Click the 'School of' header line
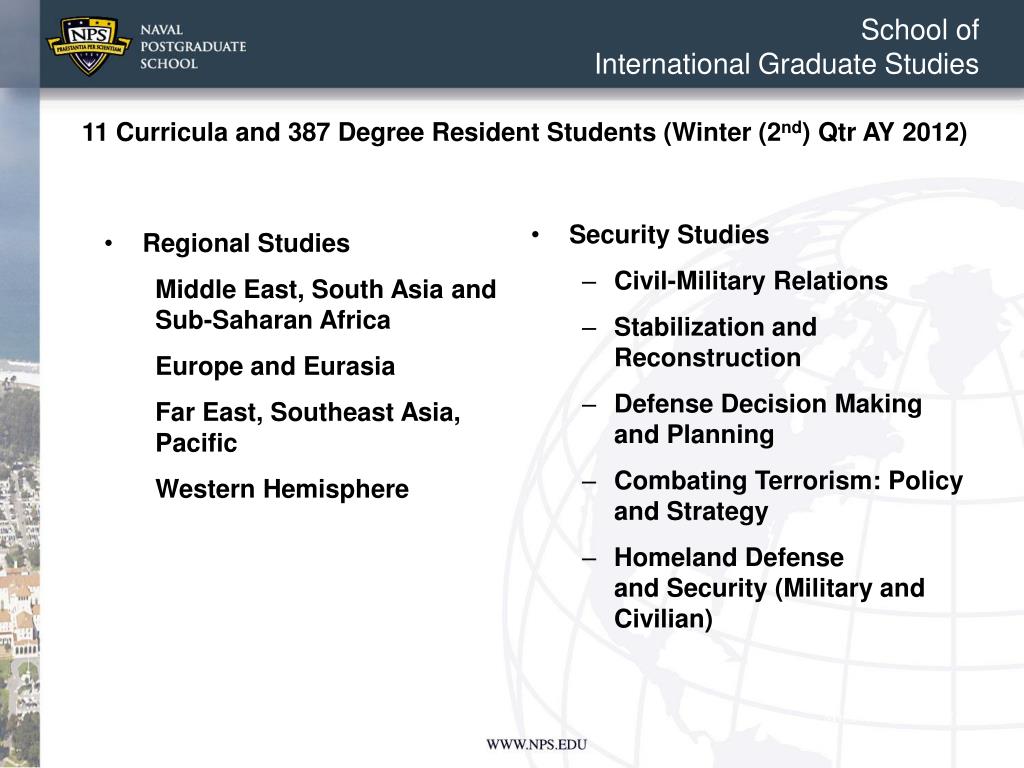 tap(920, 30)
